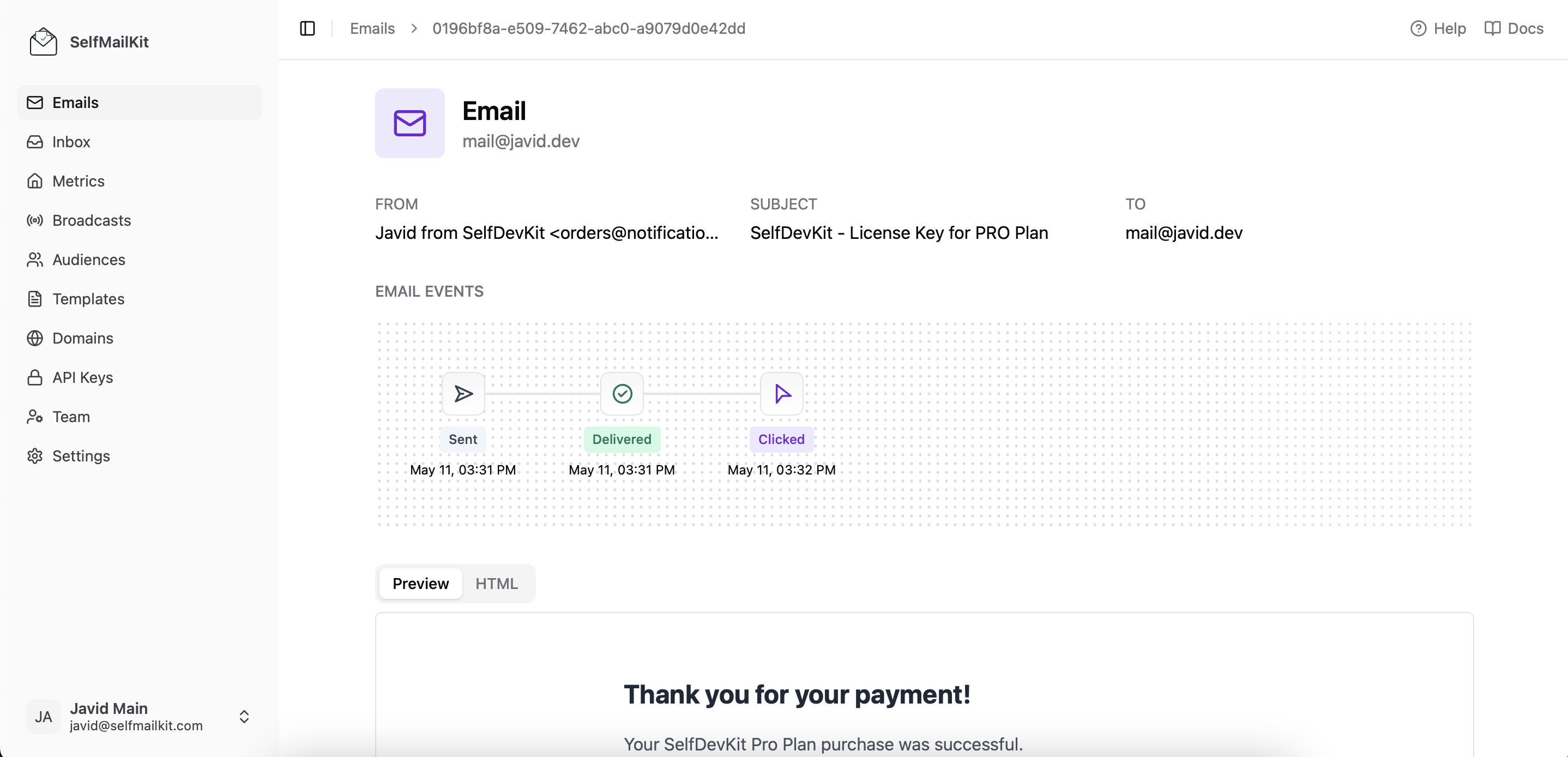Screen dimensions: 1568x757
Task: Expand the account switcher chevrons
Action: point(244,717)
